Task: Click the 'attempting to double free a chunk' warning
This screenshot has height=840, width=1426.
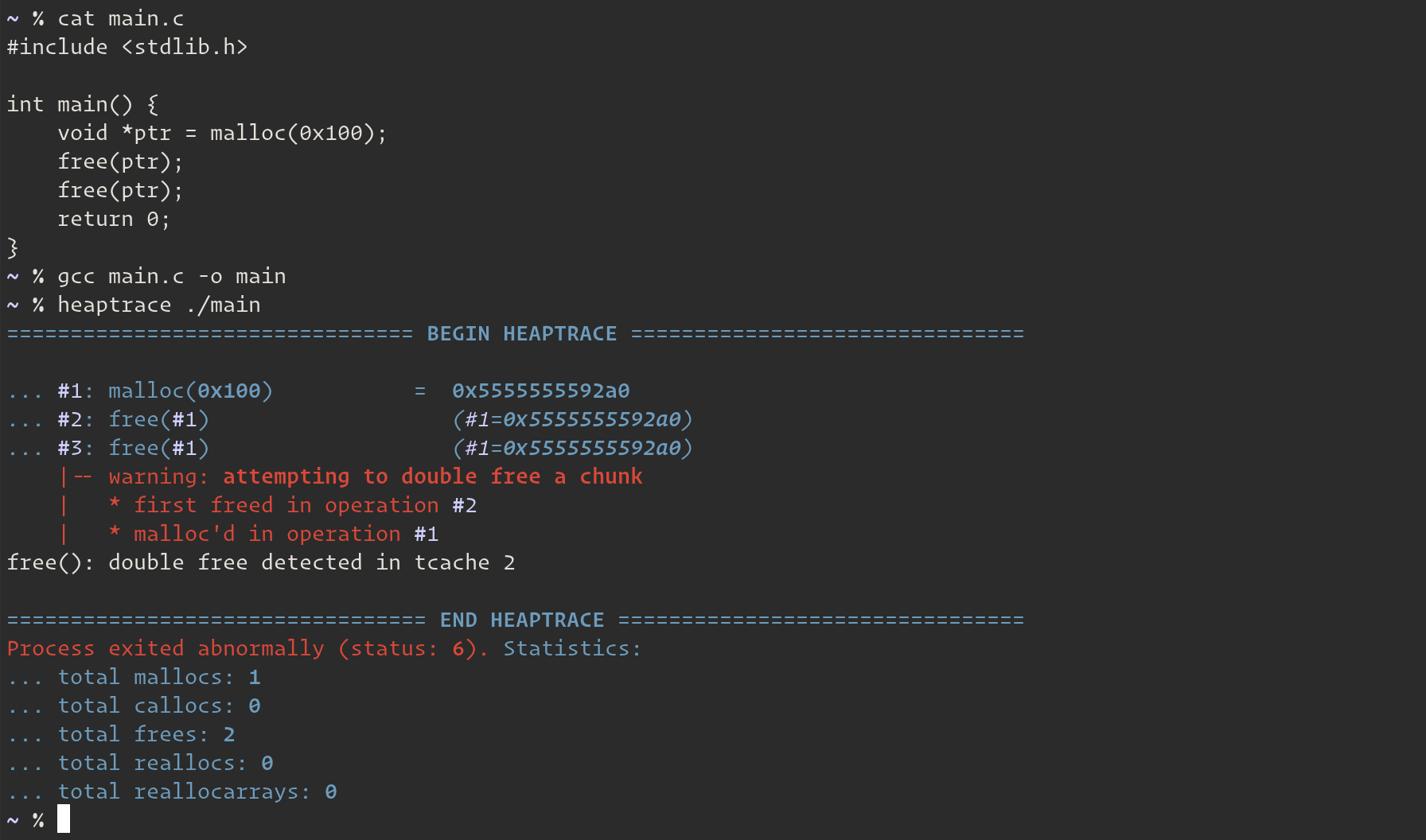Action: (x=433, y=476)
